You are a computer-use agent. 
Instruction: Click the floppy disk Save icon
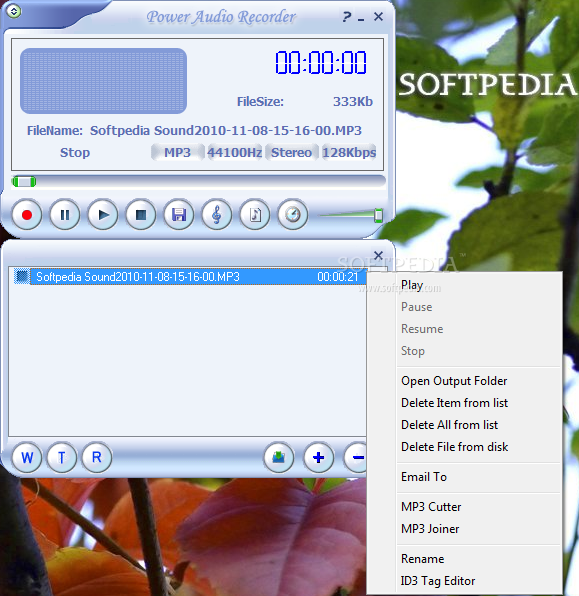pos(179,215)
